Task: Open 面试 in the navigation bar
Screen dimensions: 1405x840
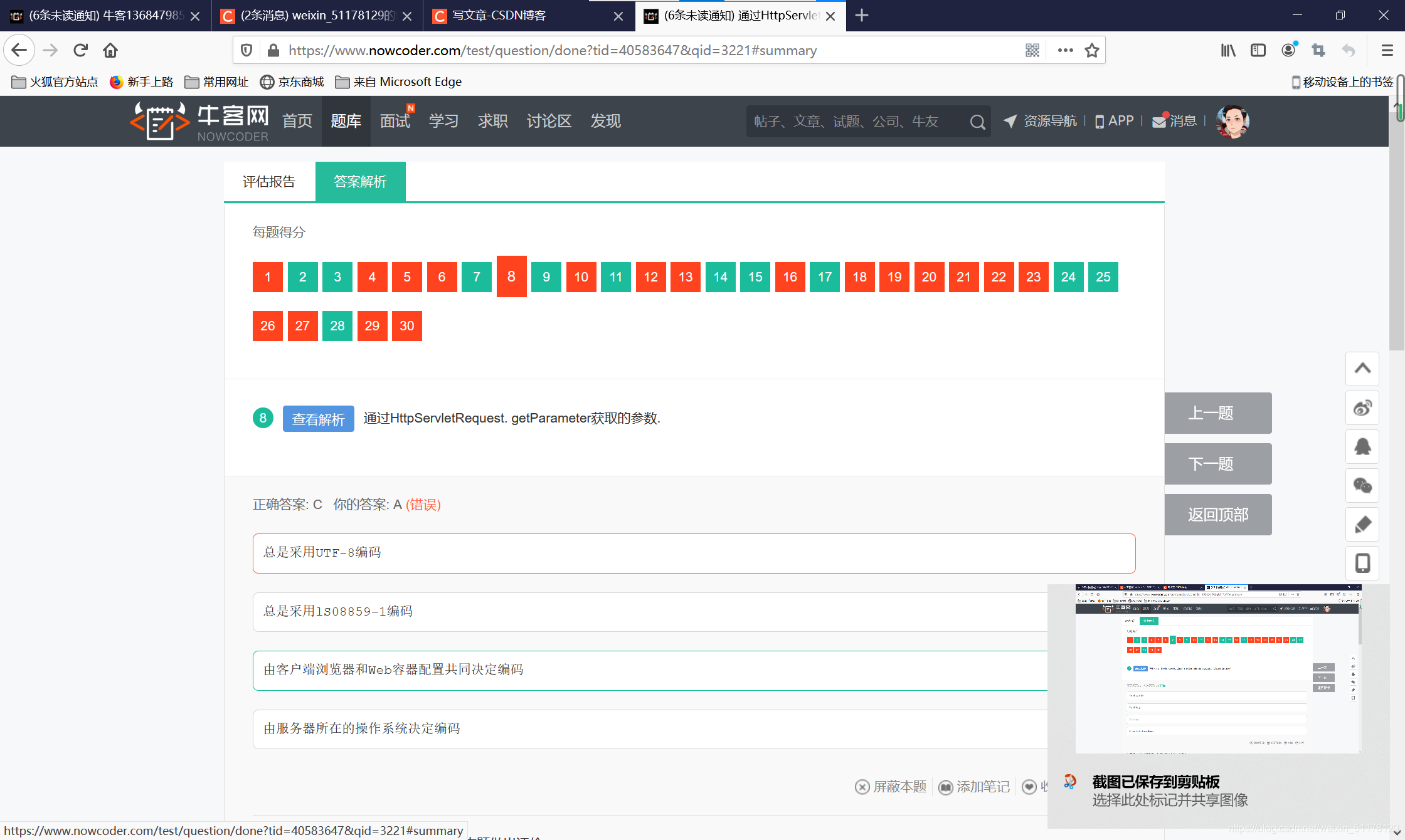Action: (x=395, y=121)
